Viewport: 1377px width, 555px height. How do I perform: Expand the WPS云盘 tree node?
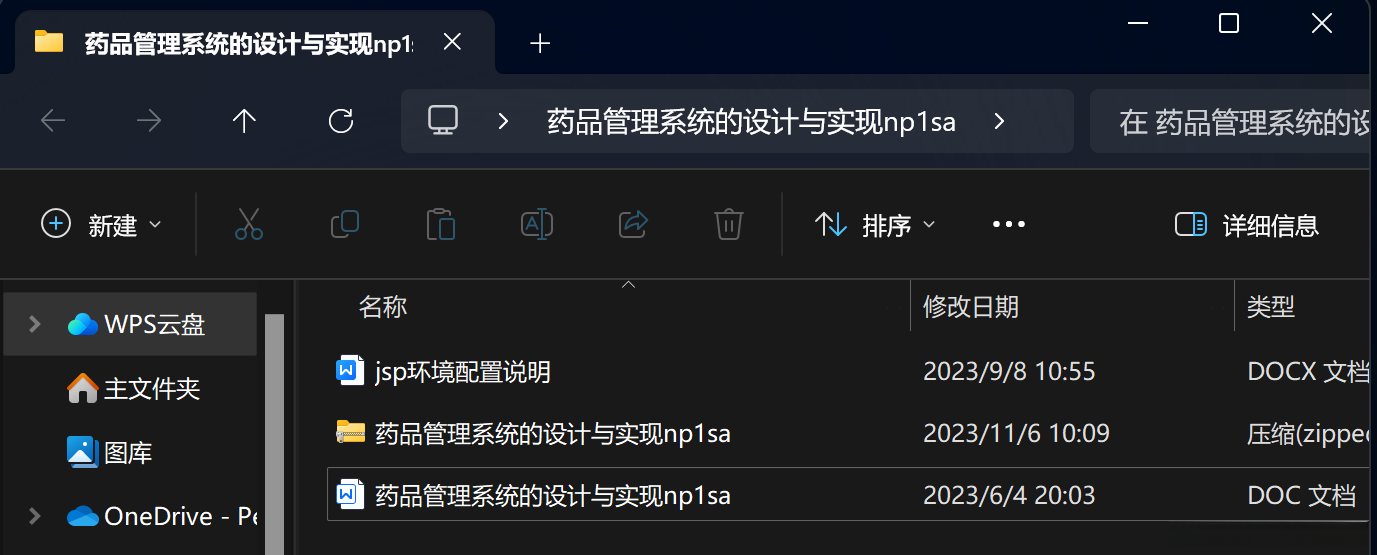[x=34, y=324]
